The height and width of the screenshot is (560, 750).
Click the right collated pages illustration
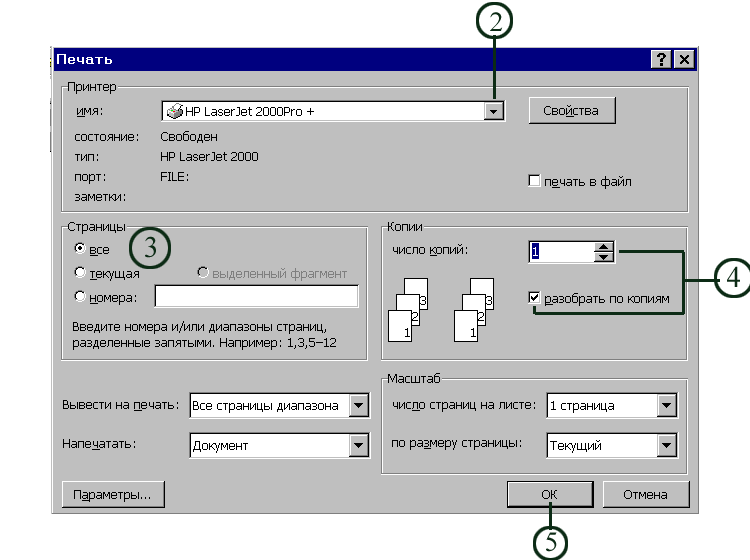pyautogui.click(x=474, y=310)
